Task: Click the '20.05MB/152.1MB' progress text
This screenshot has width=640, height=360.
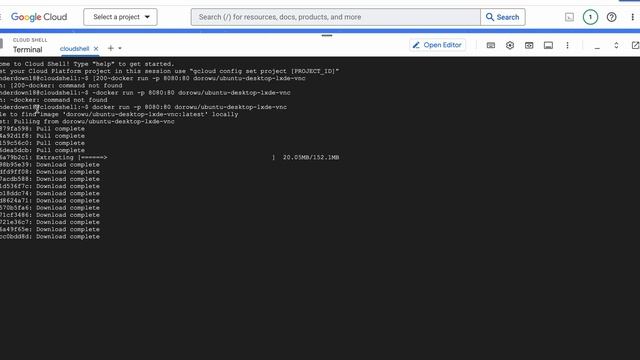Action: click(311, 158)
